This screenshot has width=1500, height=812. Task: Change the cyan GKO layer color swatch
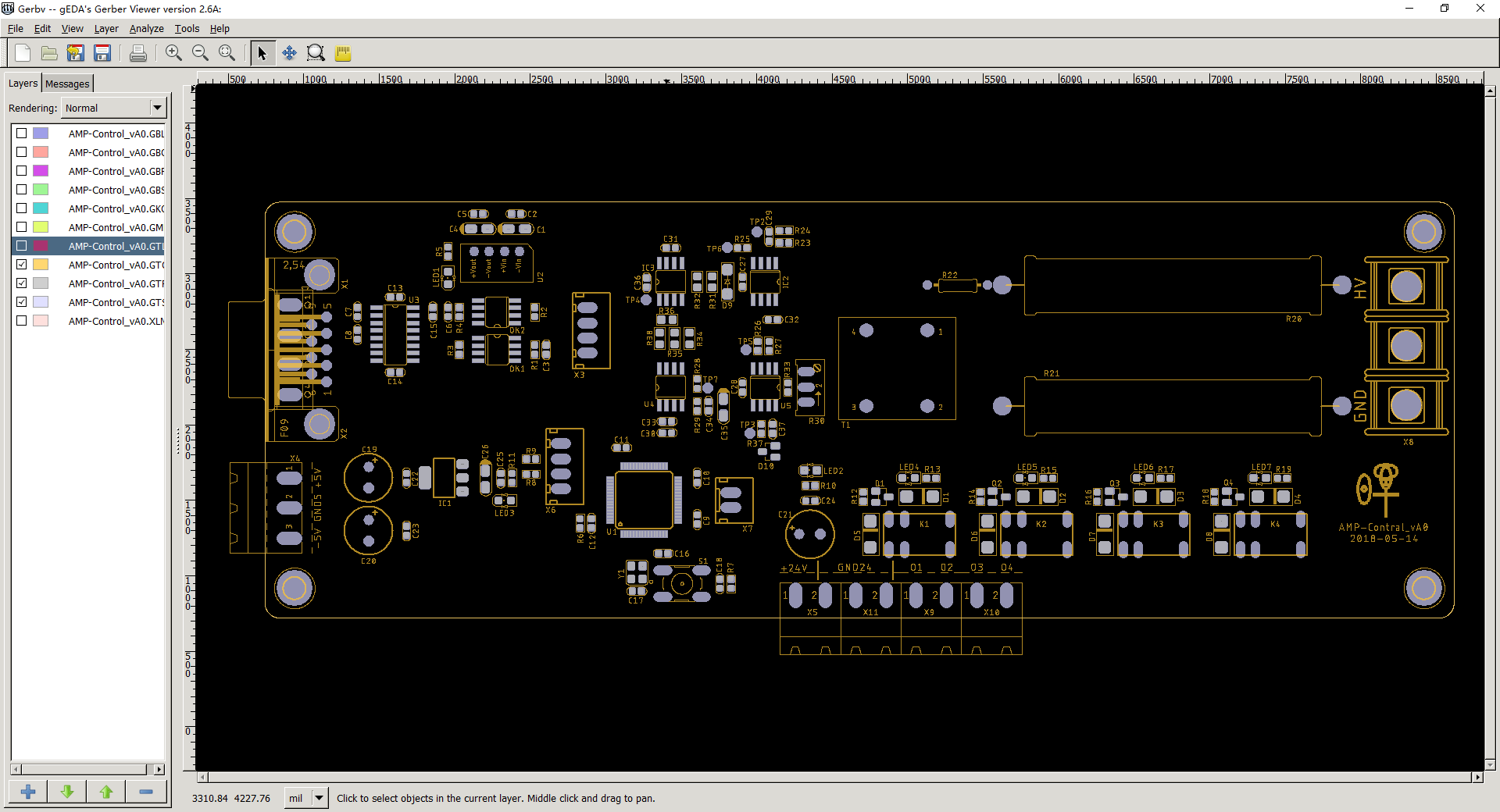(x=41, y=208)
